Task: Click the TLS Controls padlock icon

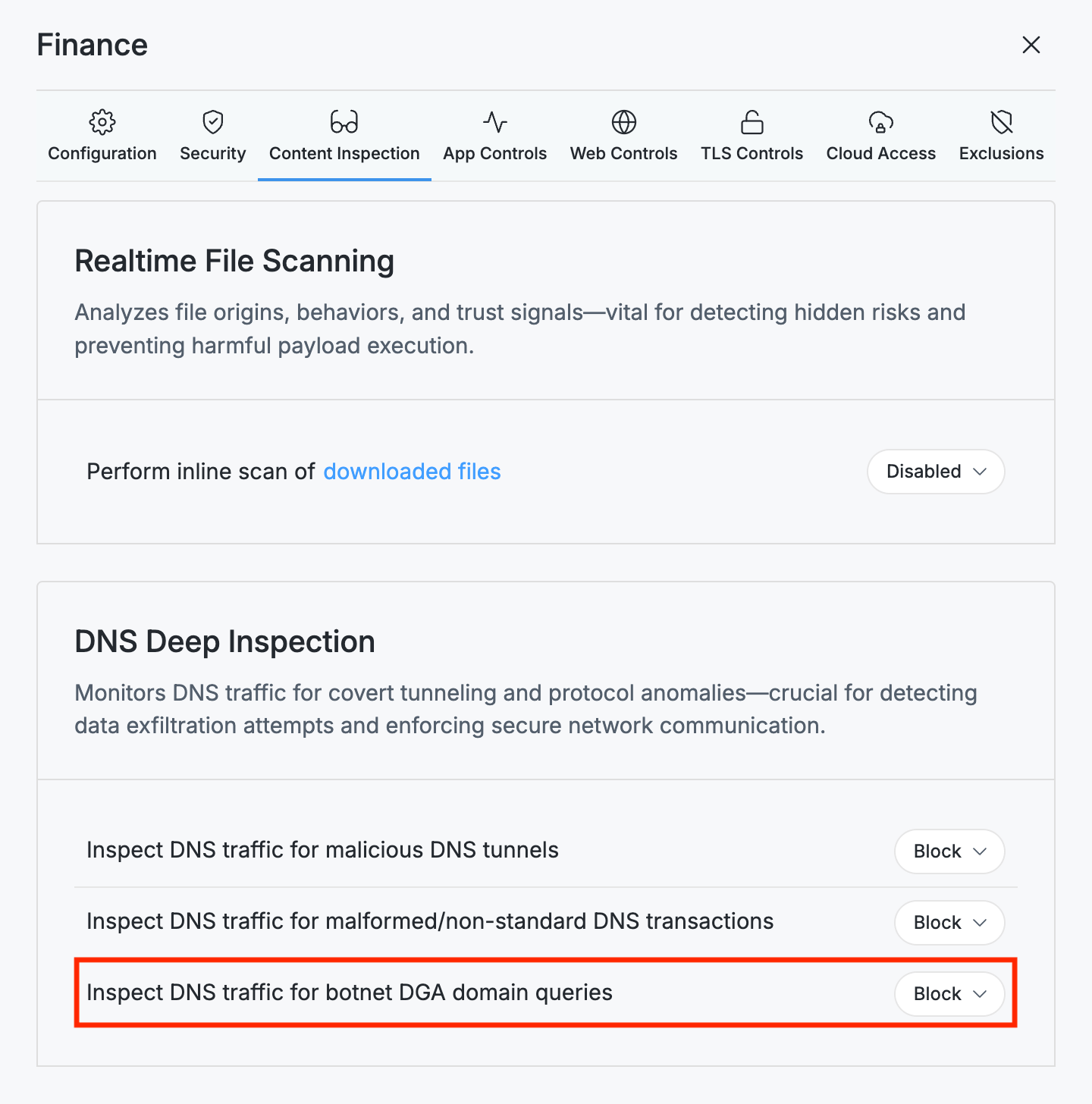Action: (752, 121)
